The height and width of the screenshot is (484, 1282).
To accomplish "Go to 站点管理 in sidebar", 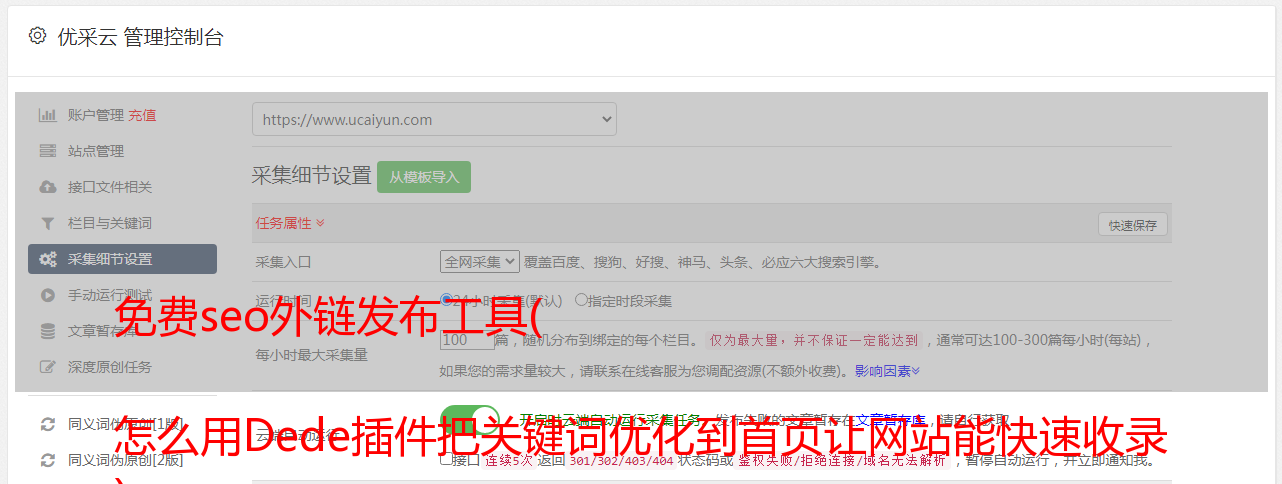I will (96, 151).
